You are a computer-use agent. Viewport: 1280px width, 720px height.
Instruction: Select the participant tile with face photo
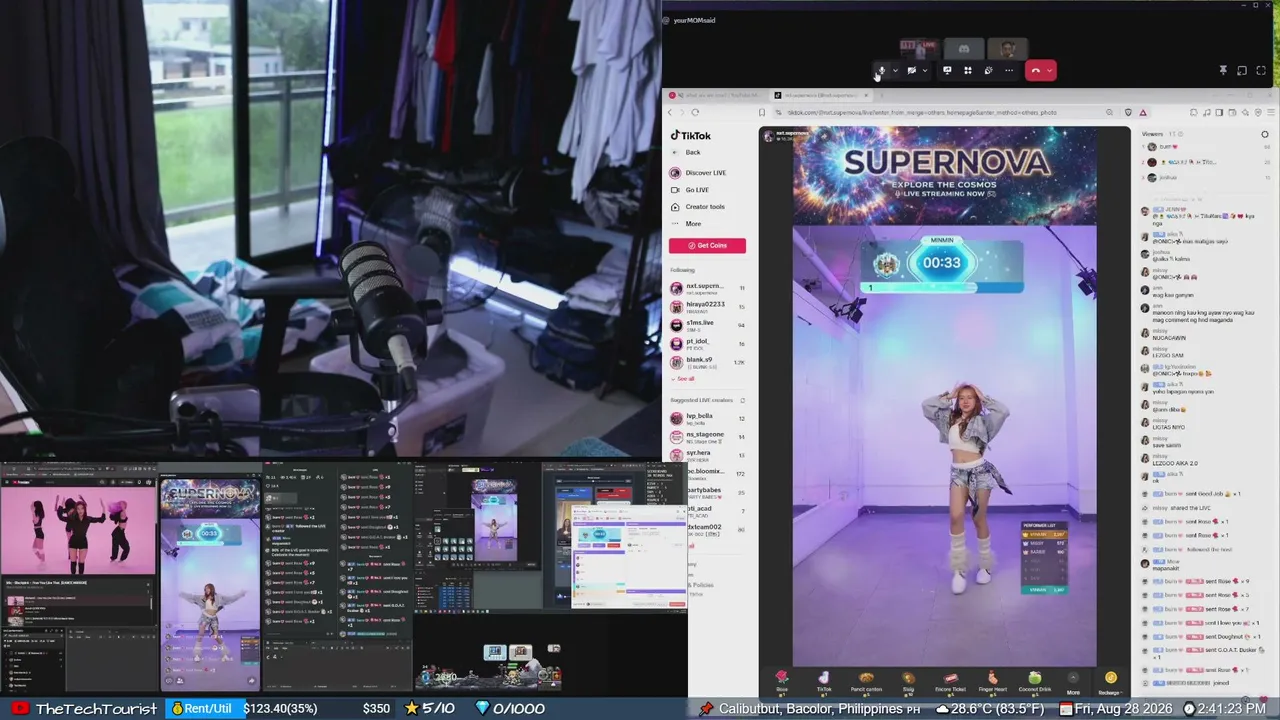point(1007,48)
